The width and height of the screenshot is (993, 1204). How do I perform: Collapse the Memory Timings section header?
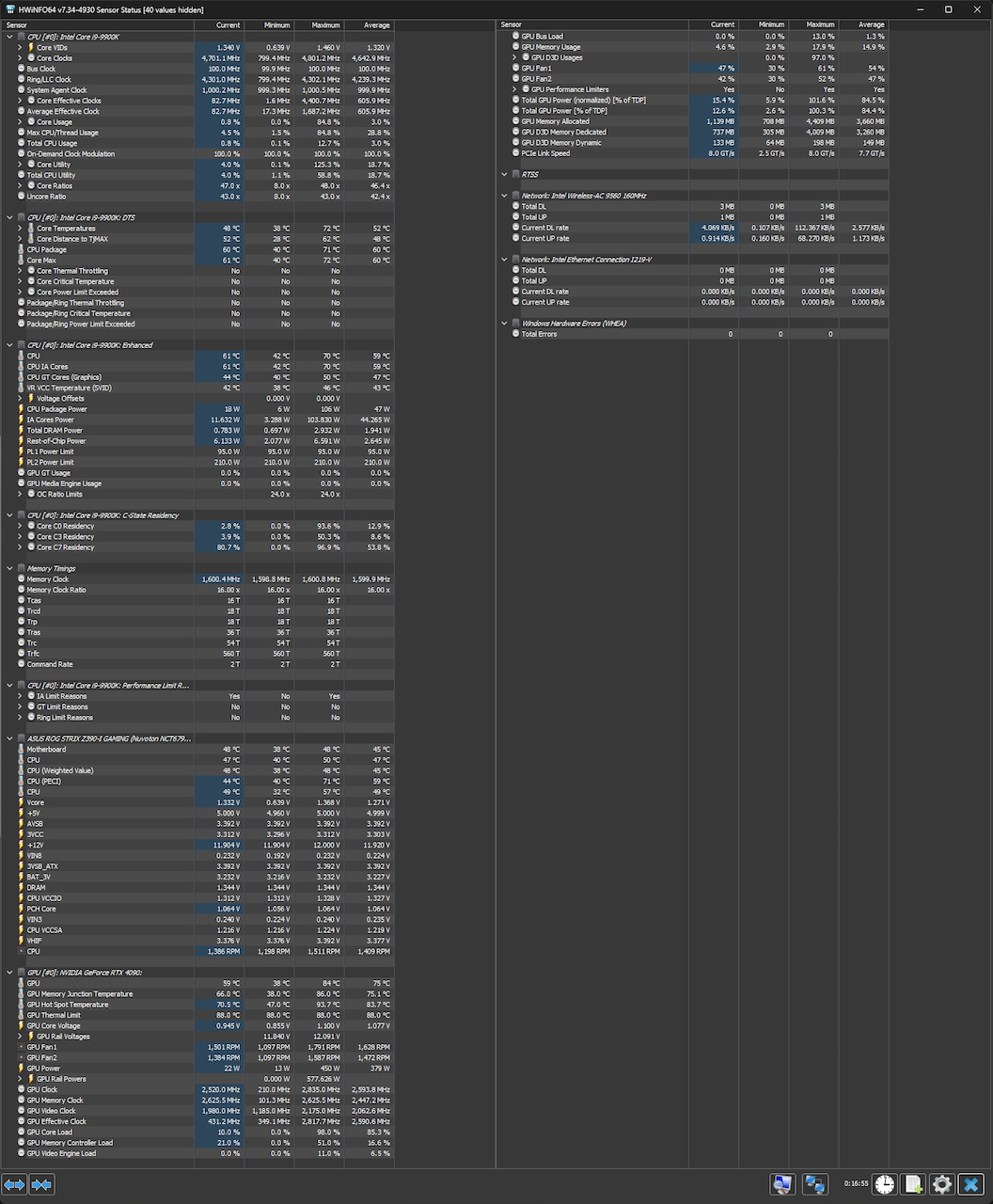[x=10, y=568]
